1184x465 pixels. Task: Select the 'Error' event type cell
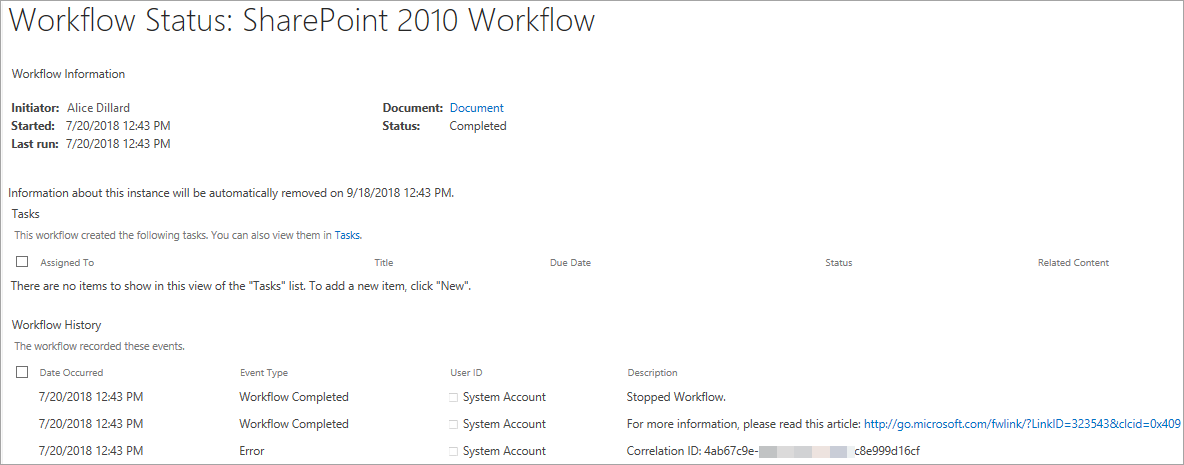[x=252, y=451]
